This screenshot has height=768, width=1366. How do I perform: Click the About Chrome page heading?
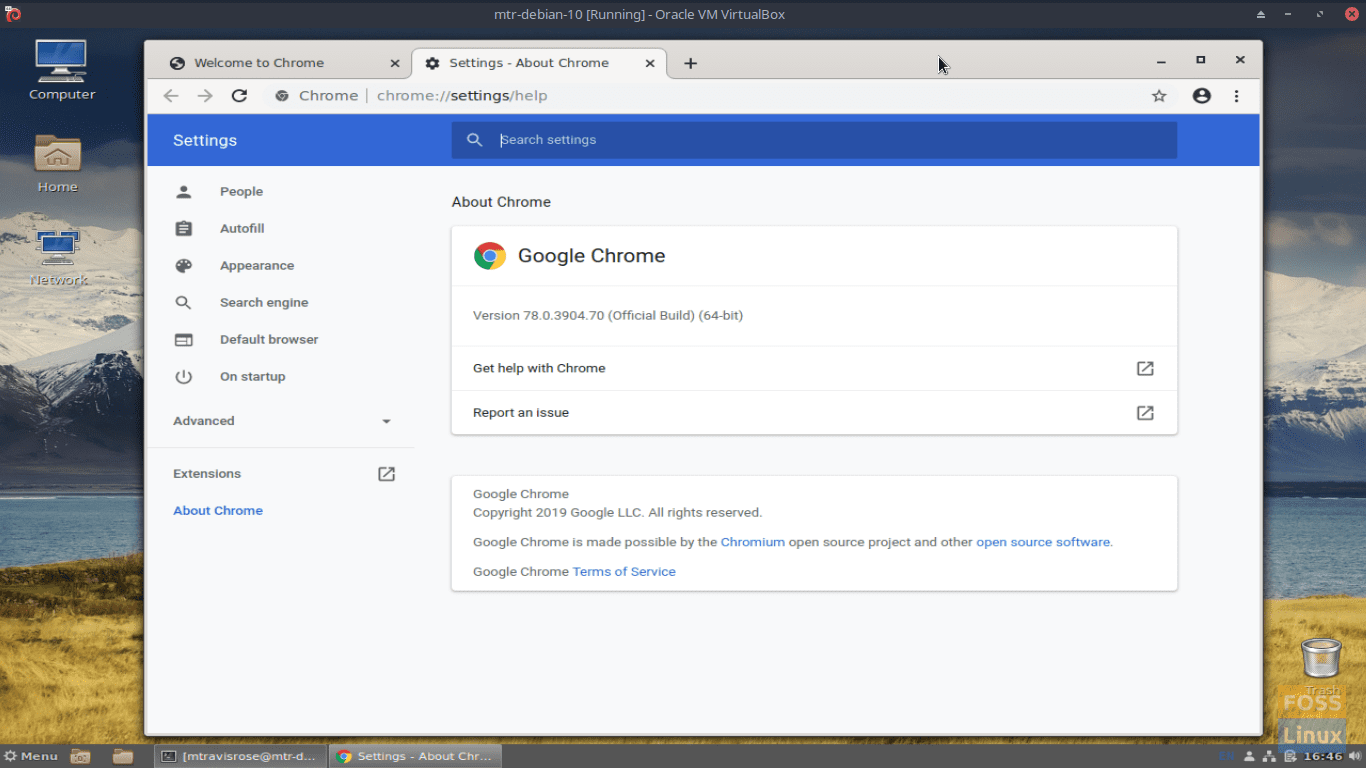point(501,202)
